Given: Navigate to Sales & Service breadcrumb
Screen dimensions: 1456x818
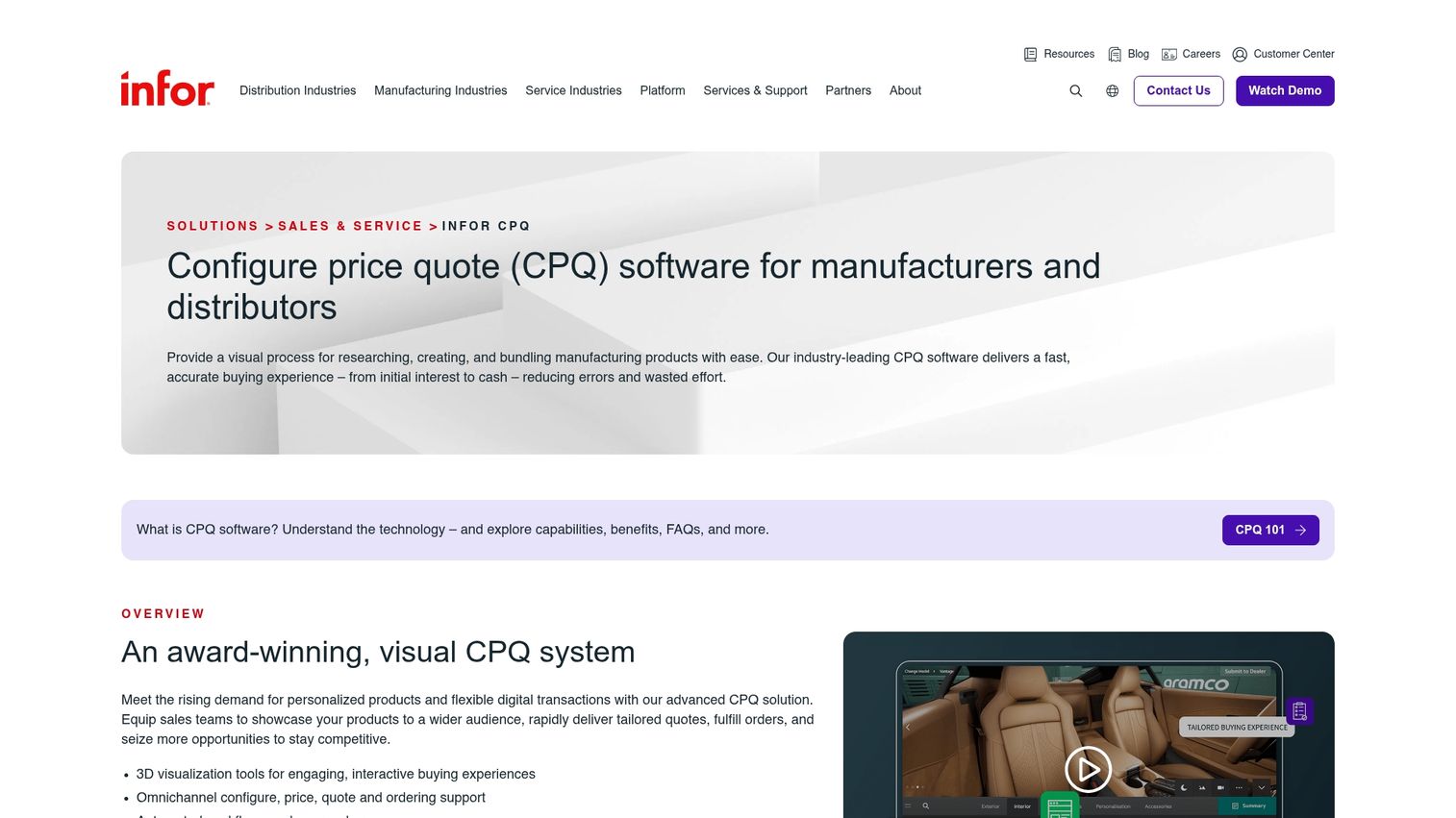Looking at the screenshot, I should tap(350, 226).
